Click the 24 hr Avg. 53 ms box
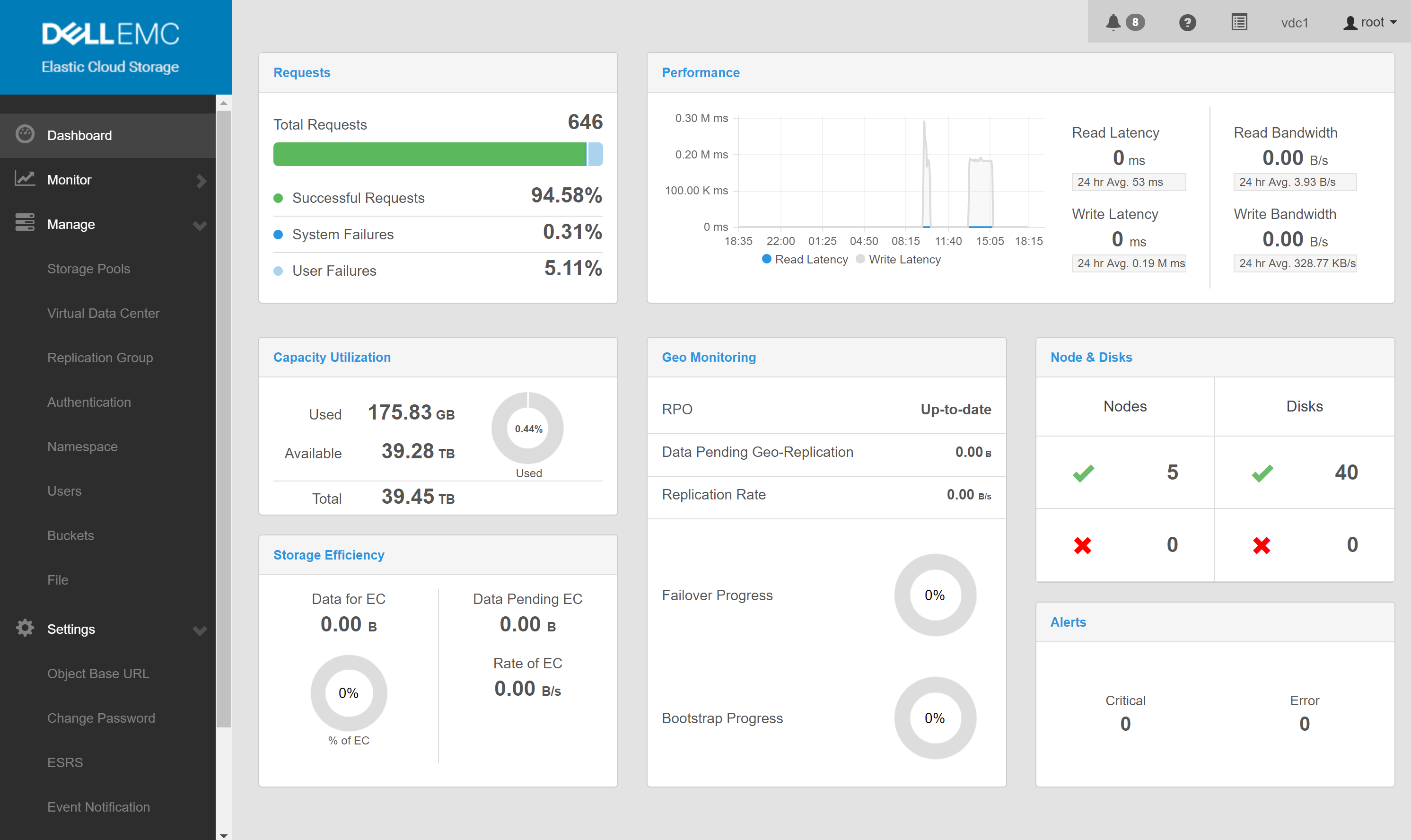This screenshot has height=840, width=1411. [1129, 182]
